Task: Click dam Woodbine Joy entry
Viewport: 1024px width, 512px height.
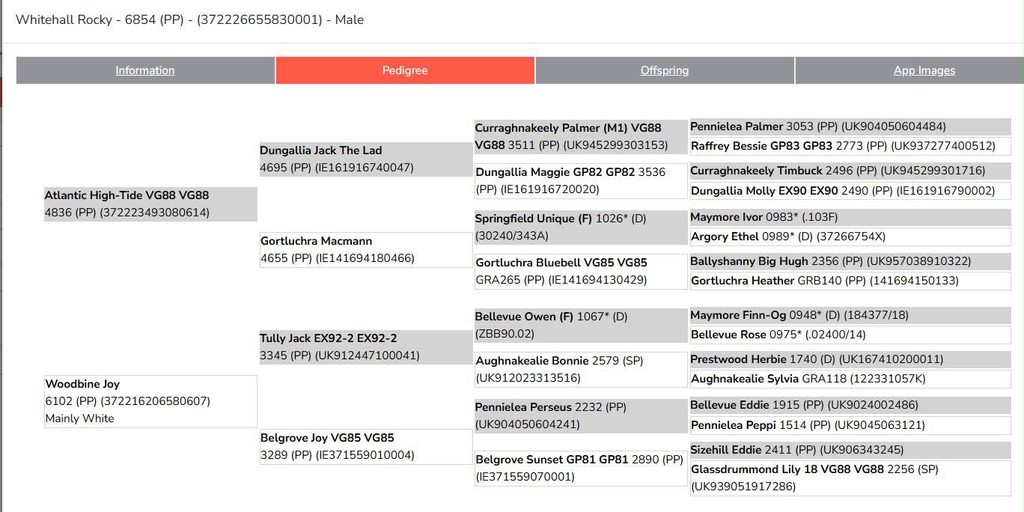Action: [x=151, y=401]
